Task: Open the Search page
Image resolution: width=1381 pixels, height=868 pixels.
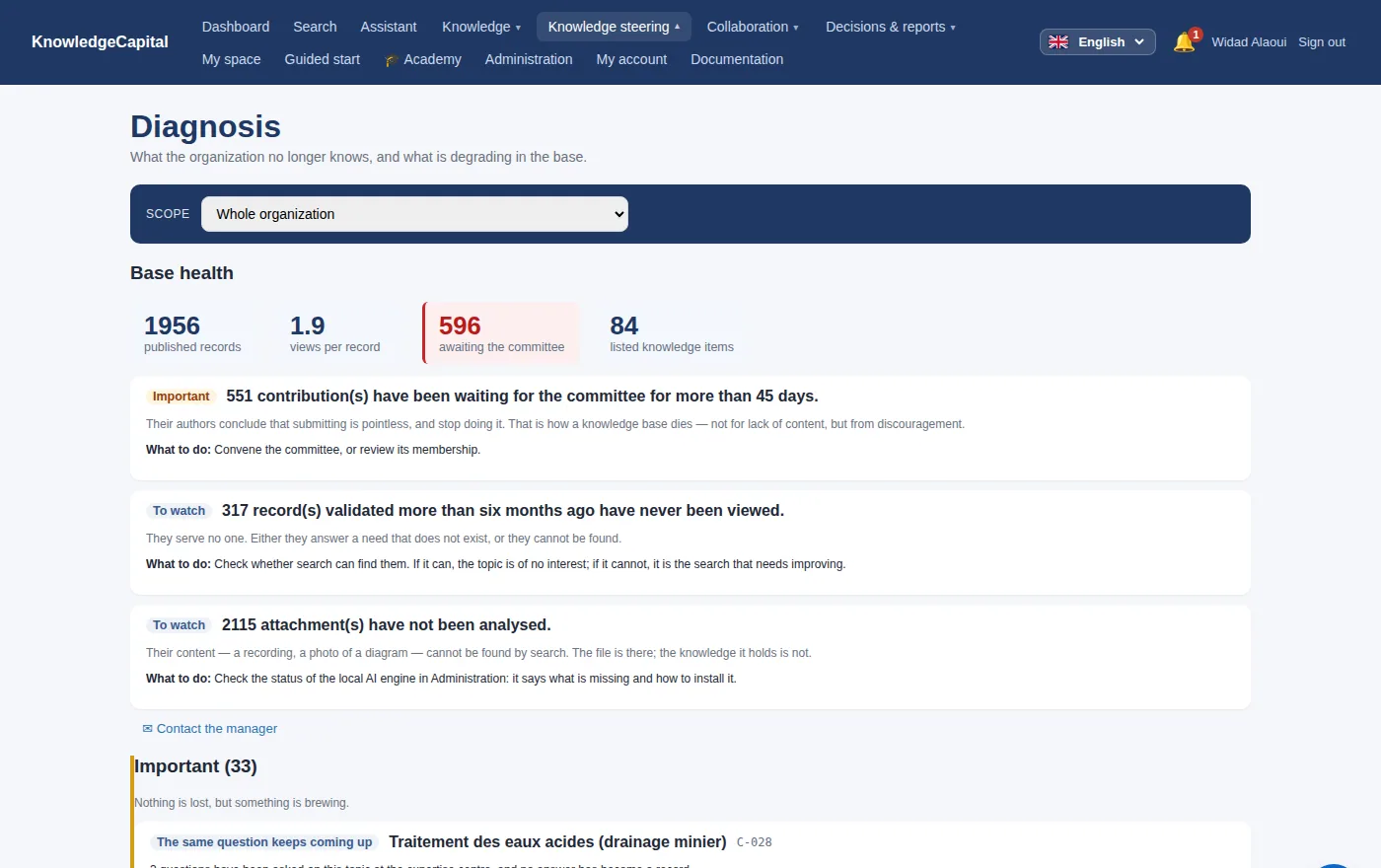Action: (x=315, y=27)
